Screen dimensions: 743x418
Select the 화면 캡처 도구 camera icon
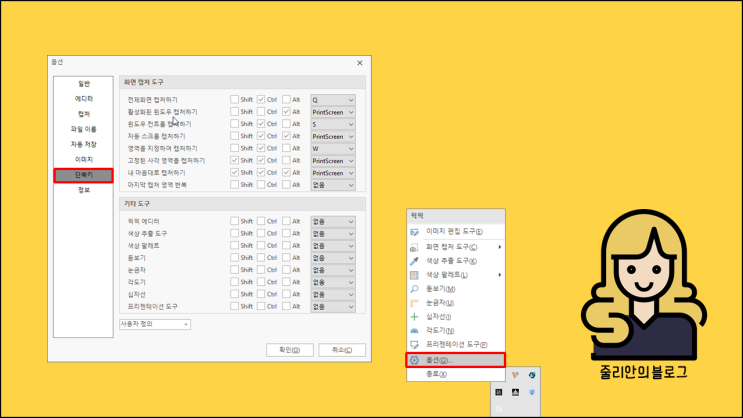point(414,247)
